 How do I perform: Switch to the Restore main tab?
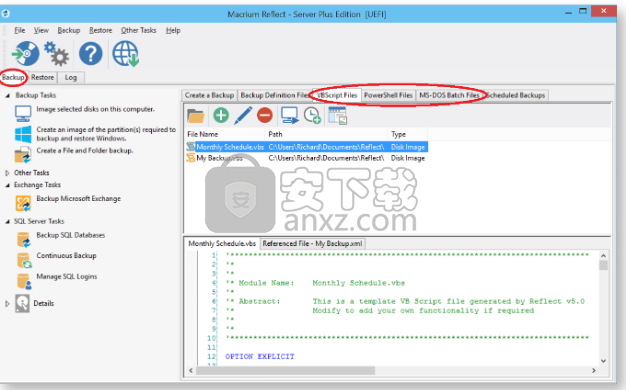click(x=42, y=77)
